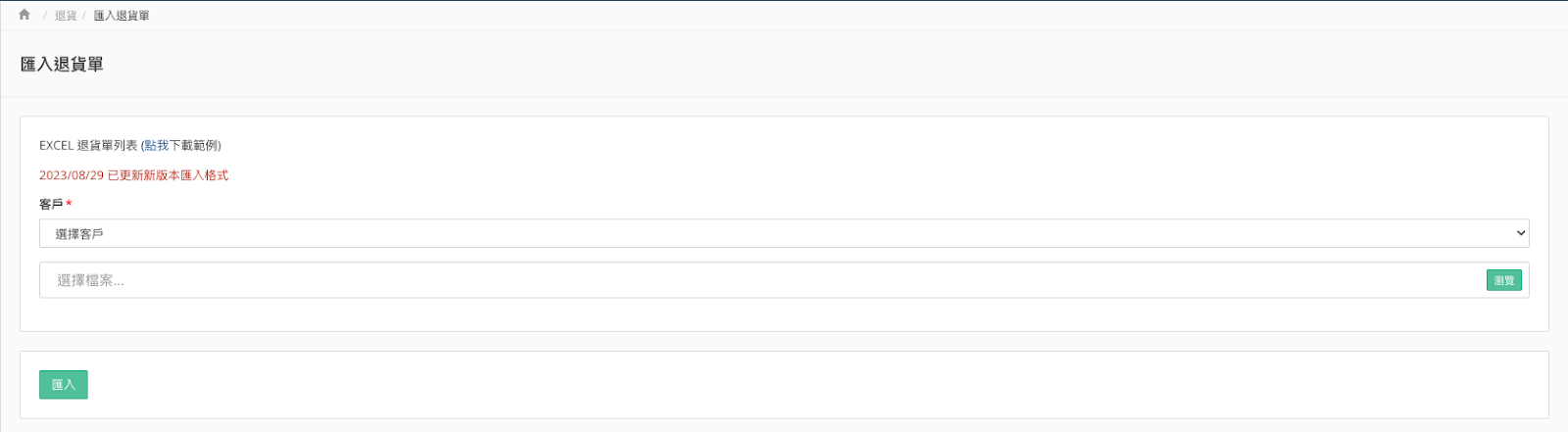The height and width of the screenshot is (432, 1568).
Task: Click the EXCEL 退貨單列表 text
Action: [88, 145]
